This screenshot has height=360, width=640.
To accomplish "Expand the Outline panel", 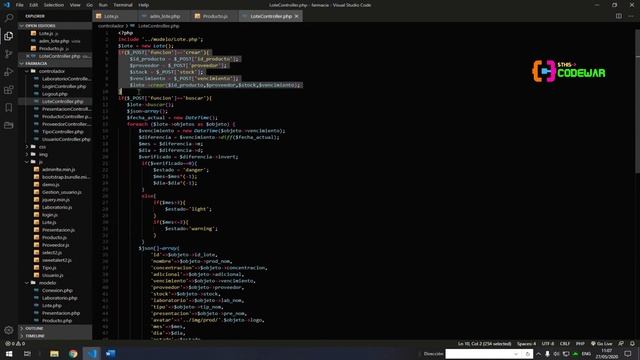I will (x=34, y=328).
